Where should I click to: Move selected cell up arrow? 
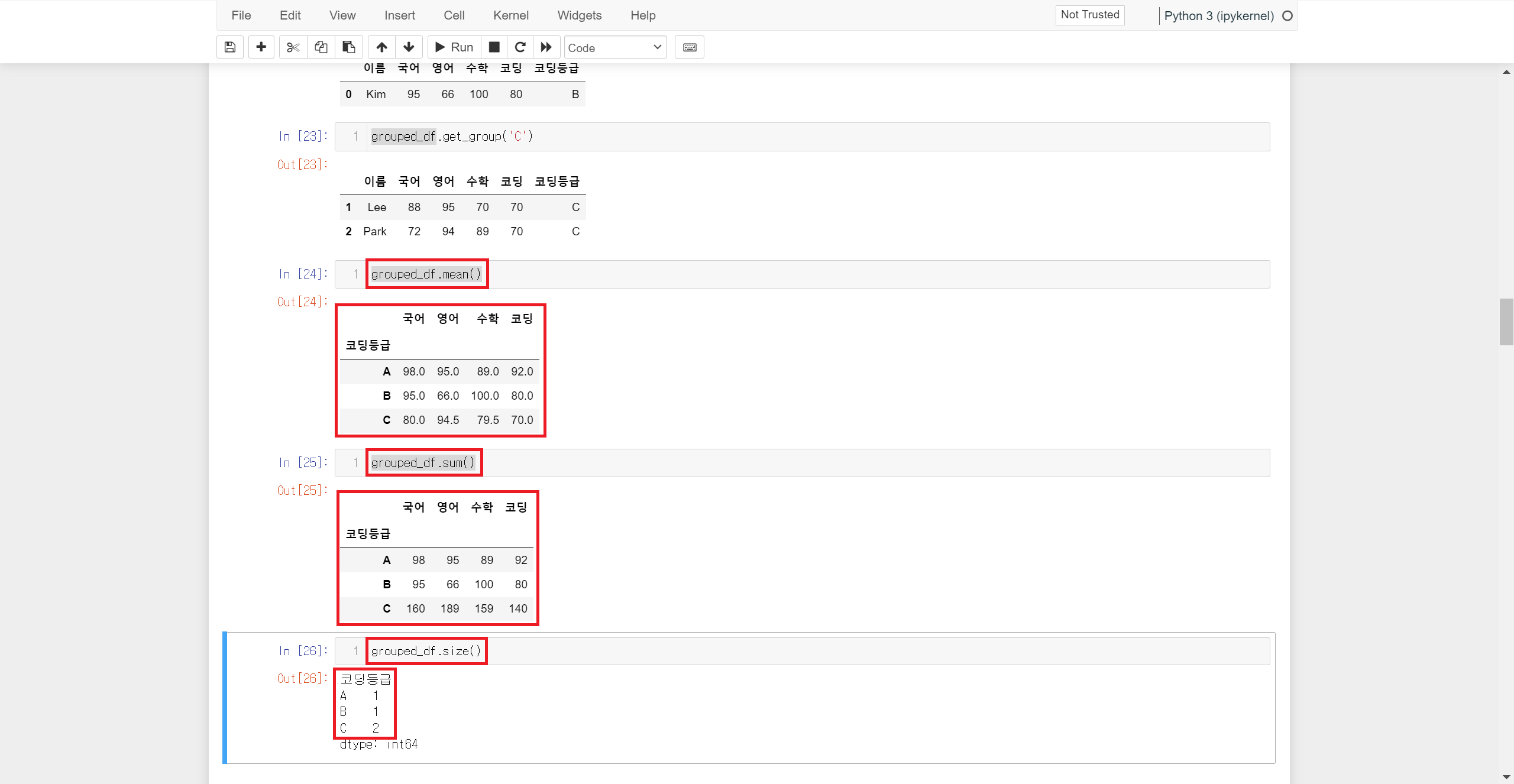[382, 47]
